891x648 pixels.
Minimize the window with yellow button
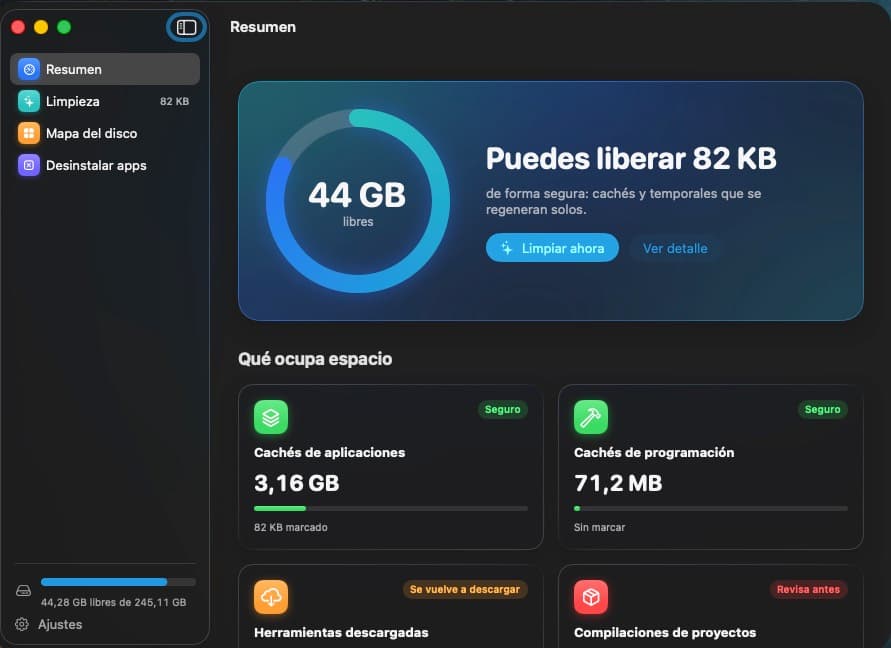pos(41,27)
